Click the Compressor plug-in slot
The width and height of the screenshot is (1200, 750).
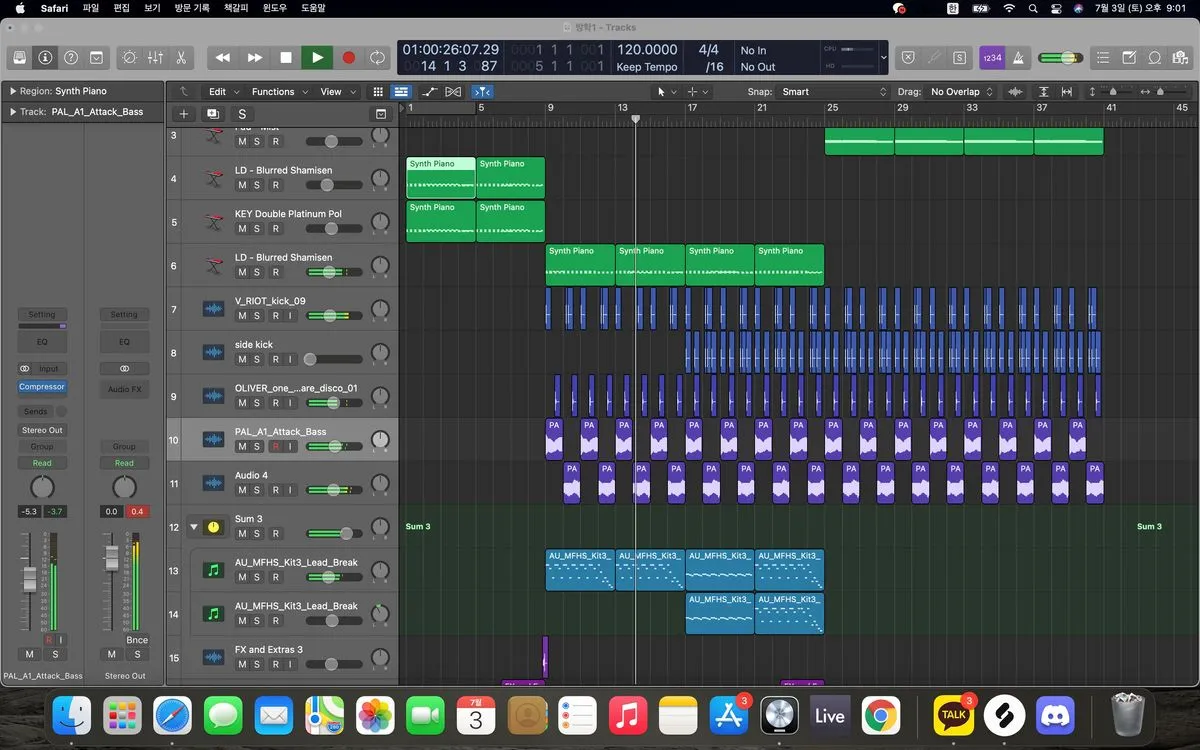(42, 387)
